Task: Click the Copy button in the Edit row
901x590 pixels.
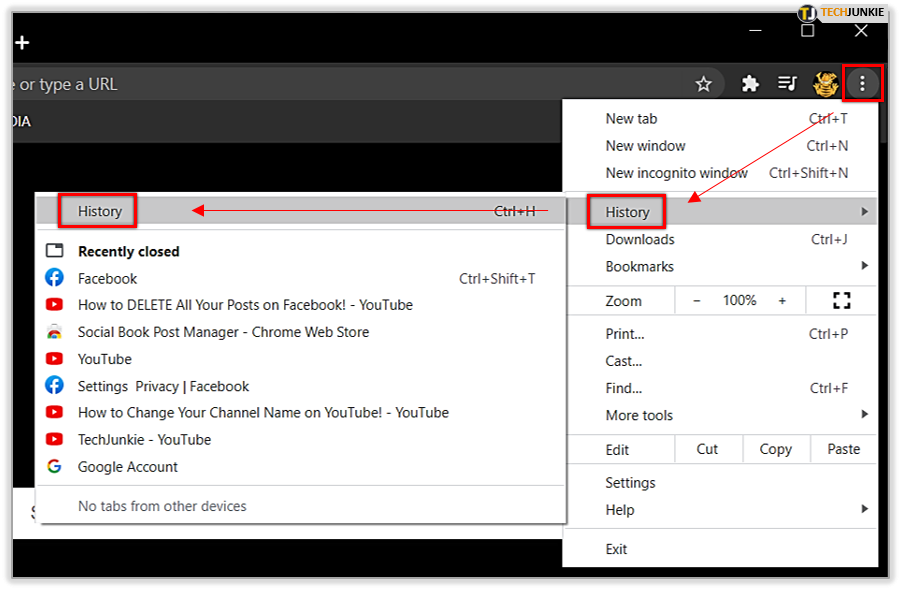Action: tap(776, 449)
